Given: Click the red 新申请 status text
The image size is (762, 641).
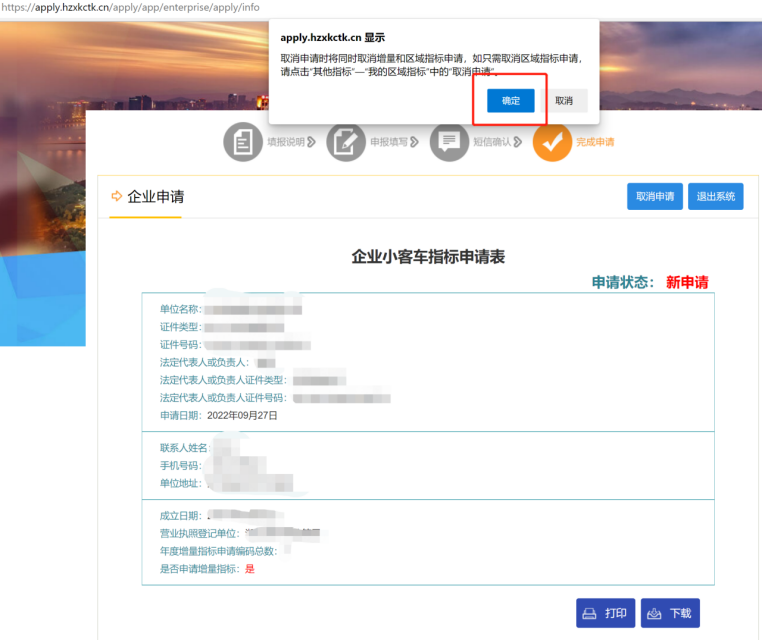Looking at the screenshot, I should pyautogui.click(x=687, y=282).
